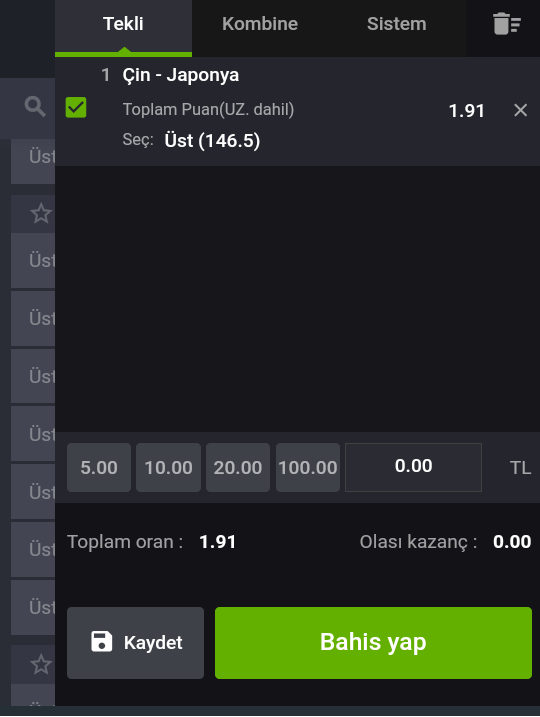Viewport: 540px width, 717px height.
Task: Click the search magnifier icon
Action: coord(35,107)
